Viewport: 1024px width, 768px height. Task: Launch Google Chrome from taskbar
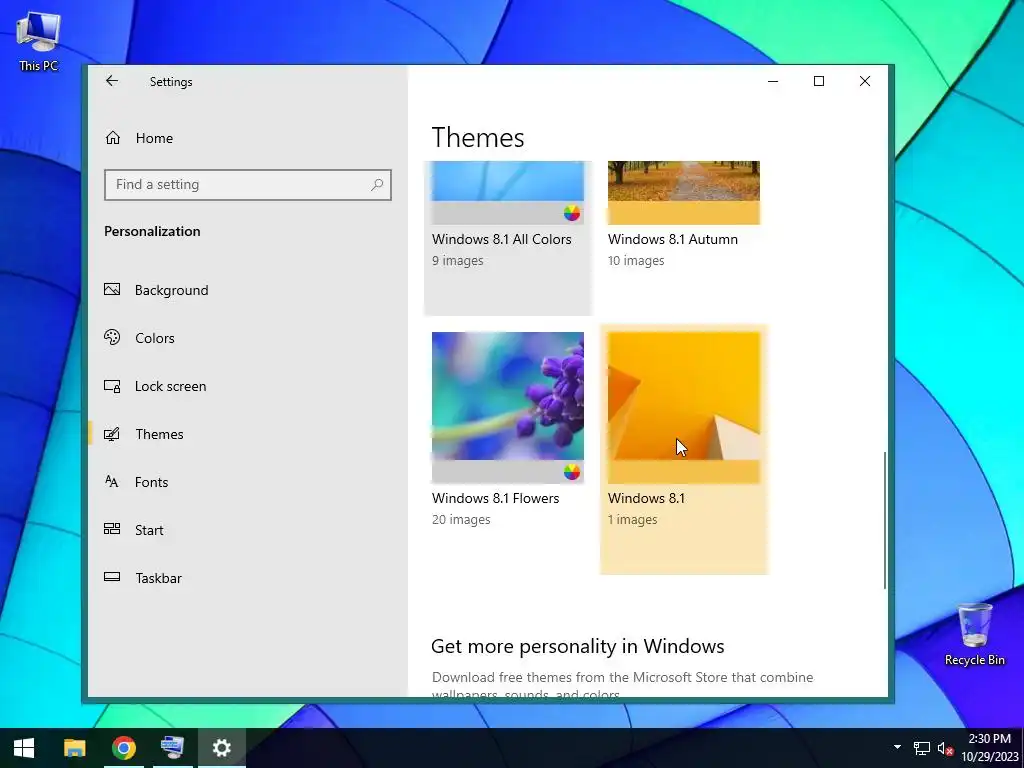[x=123, y=748]
